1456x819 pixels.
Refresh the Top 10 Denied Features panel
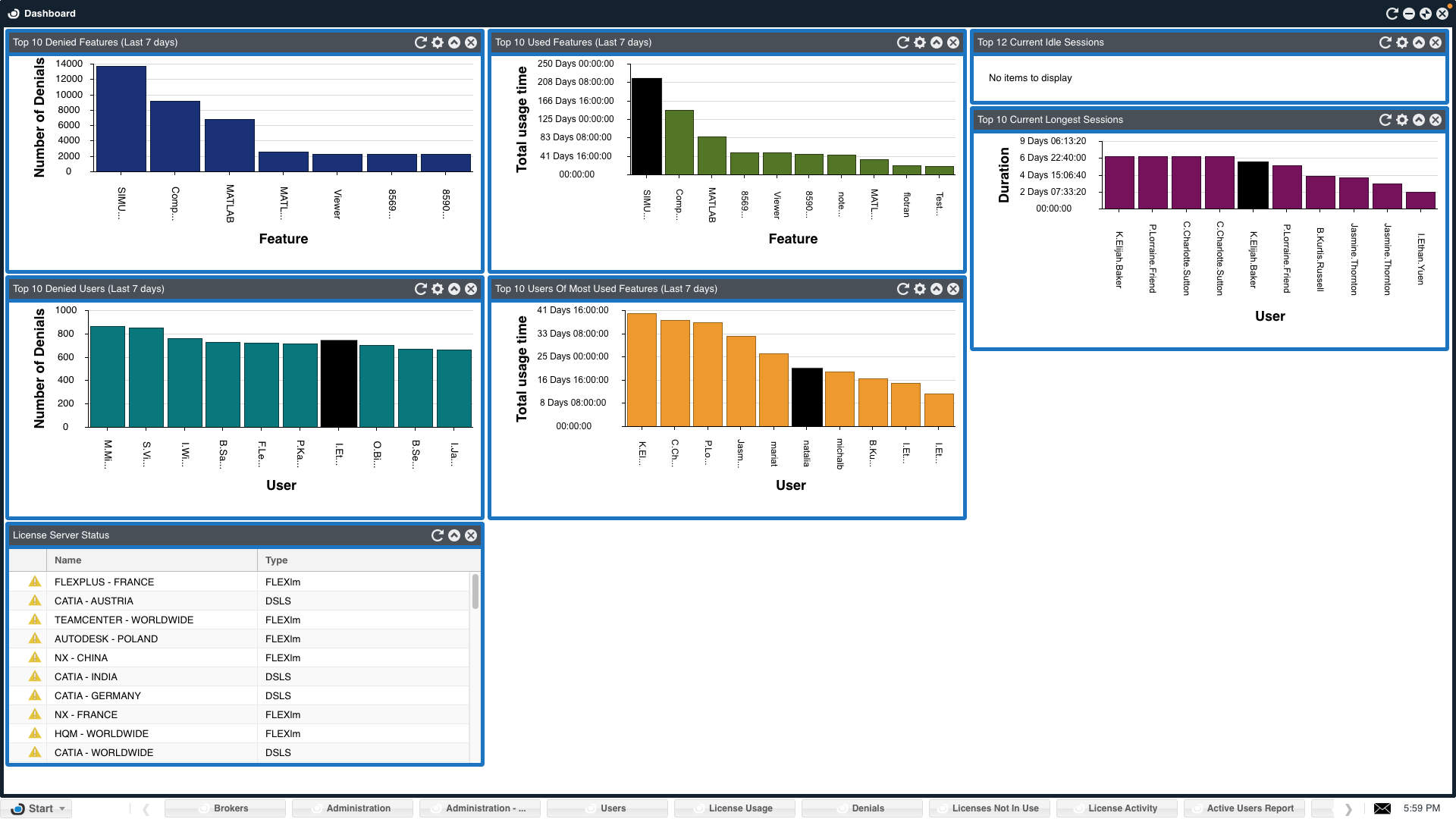click(x=420, y=42)
